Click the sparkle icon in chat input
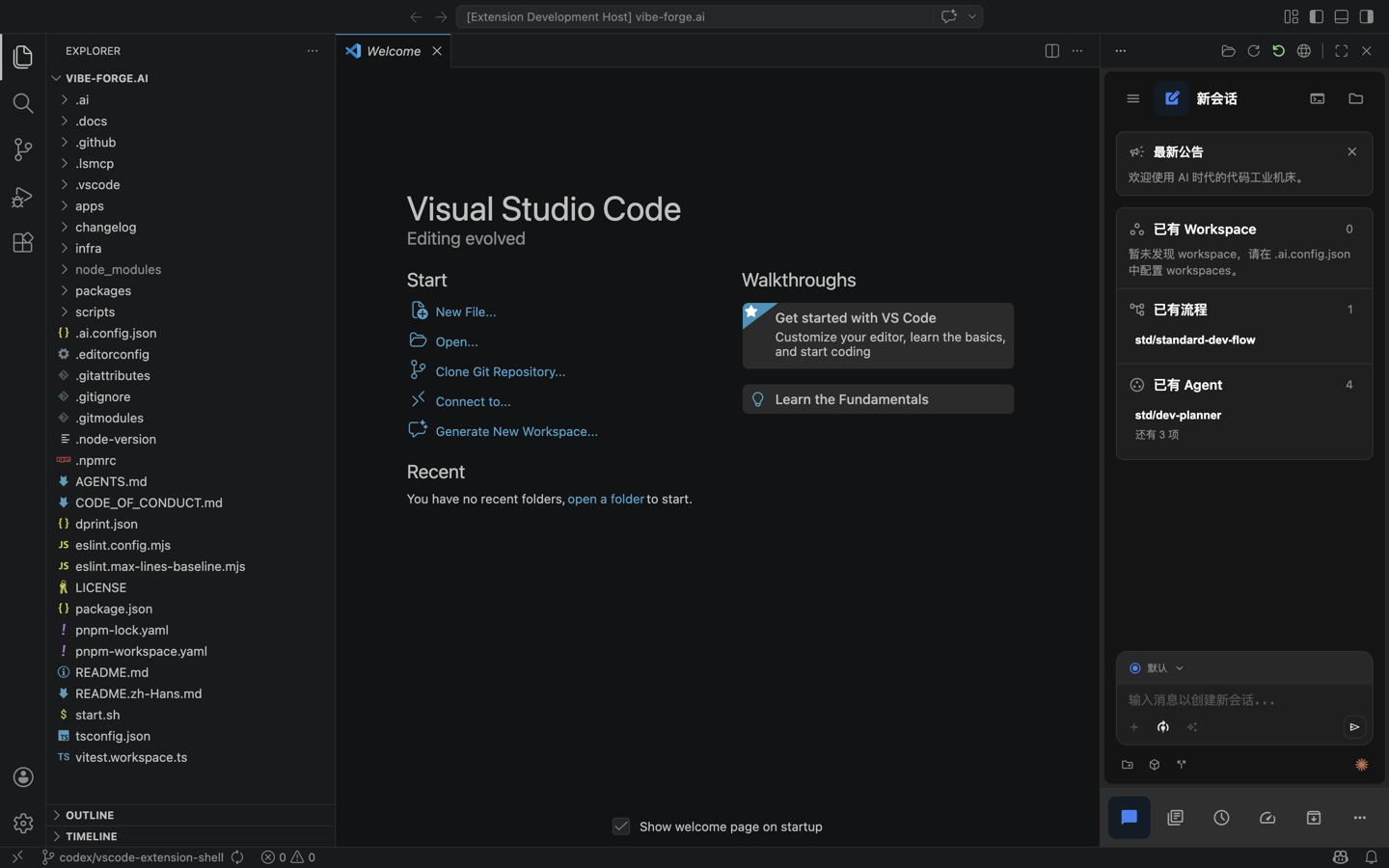 pyautogui.click(x=1192, y=727)
